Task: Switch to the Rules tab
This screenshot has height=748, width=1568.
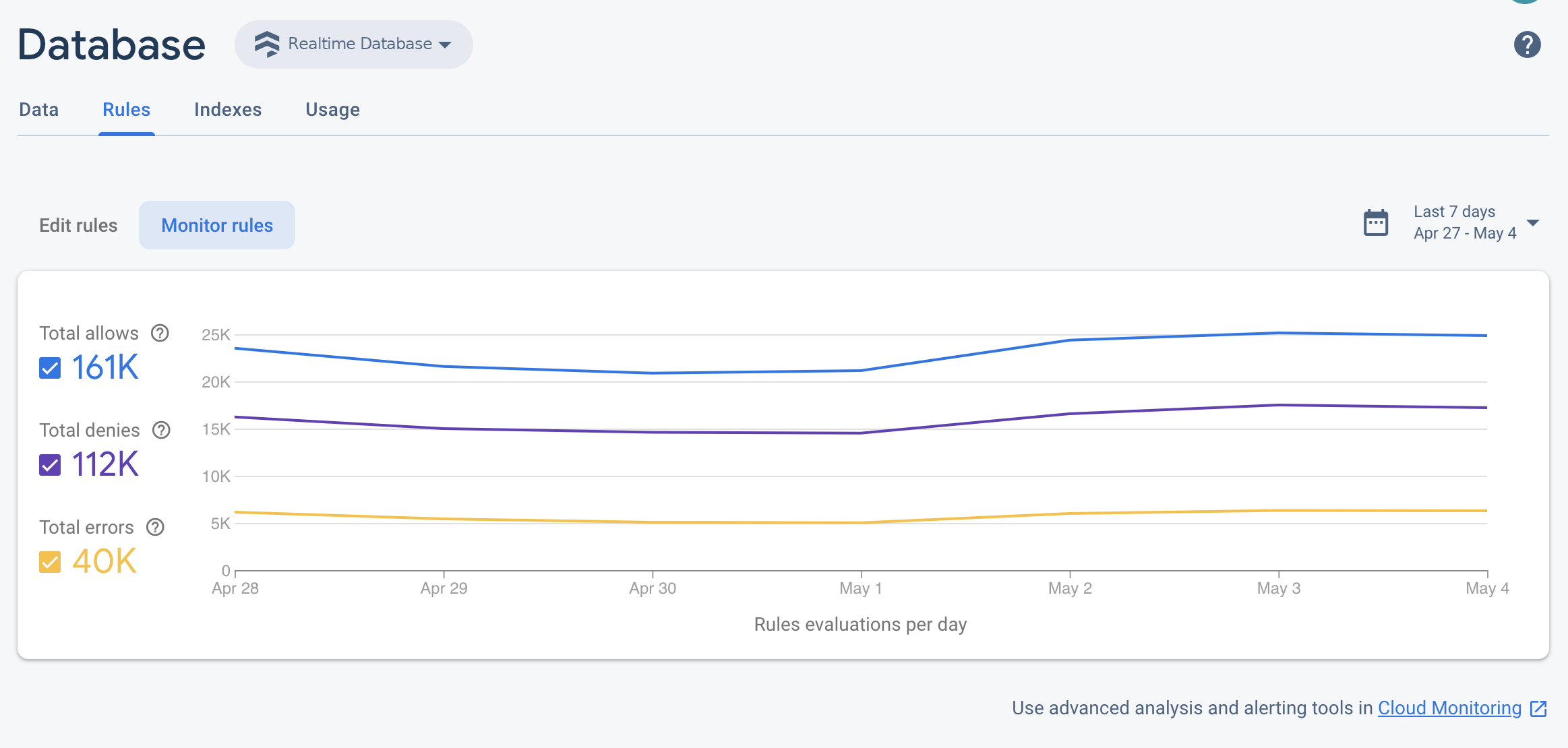Action: pos(125,109)
